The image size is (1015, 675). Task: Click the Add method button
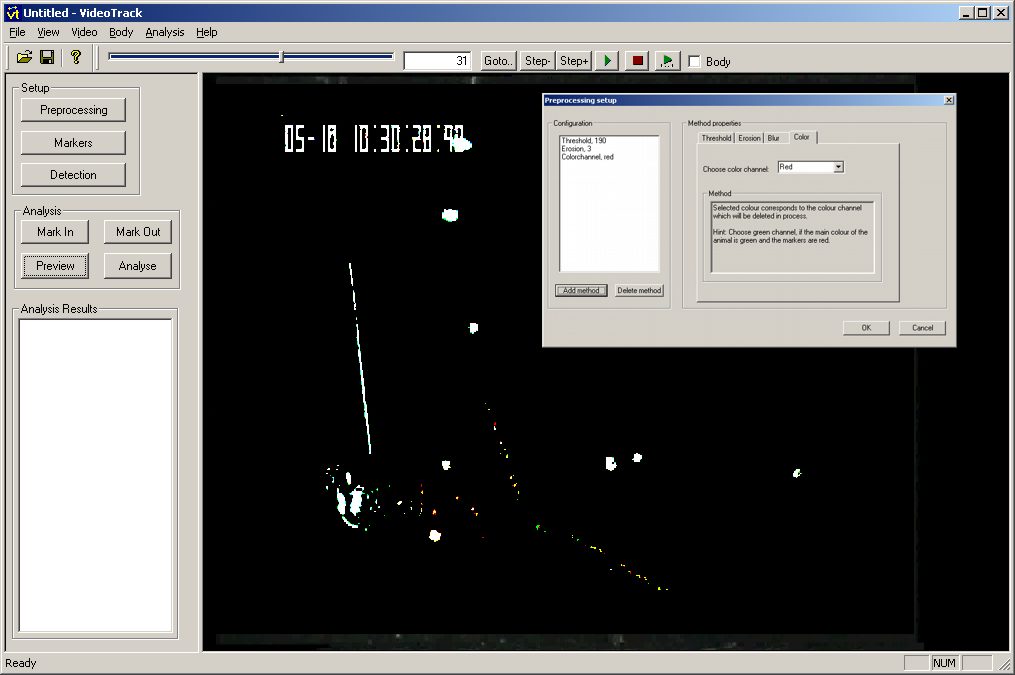click(x=581, y=291)
